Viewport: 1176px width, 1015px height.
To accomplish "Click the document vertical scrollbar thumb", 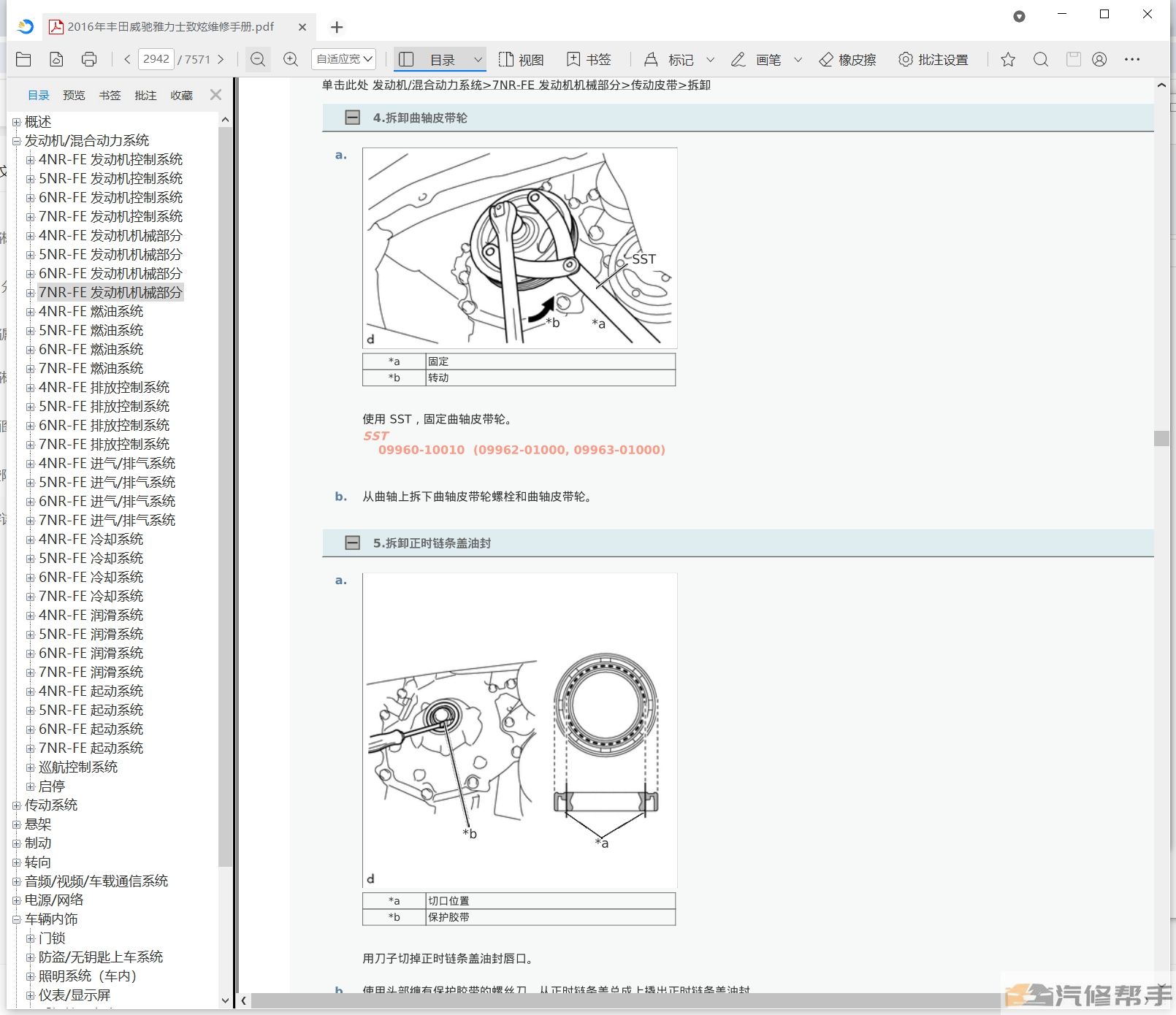I will tap(1161, 437).
